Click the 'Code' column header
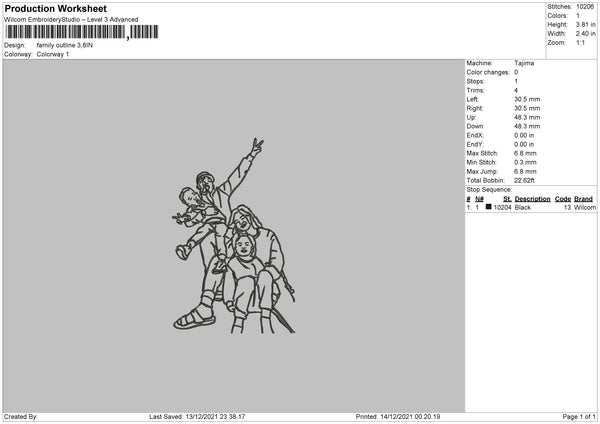600x424 pixels. [x=562, y=199]
